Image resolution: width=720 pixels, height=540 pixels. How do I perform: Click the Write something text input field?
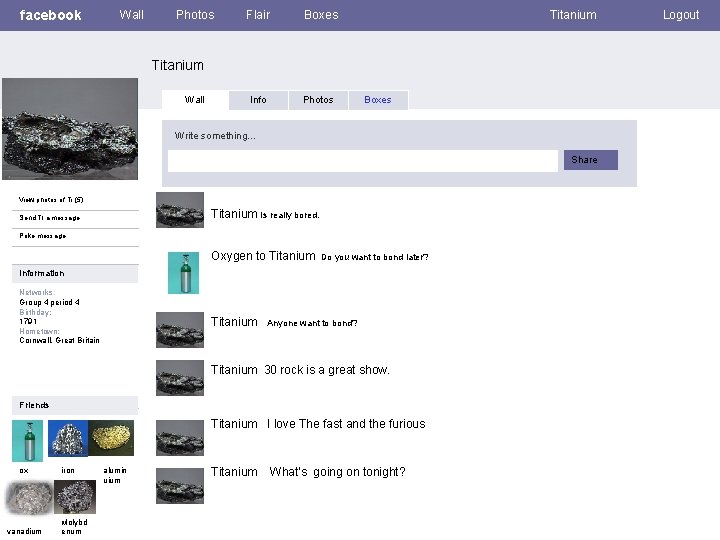(x=363, y=161)
